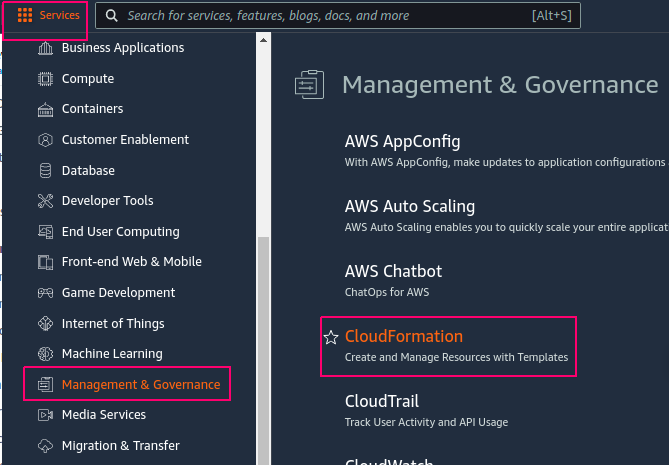Viewport: 669px width, 465px height.
Task: Select Management & Governance category
Action: pos(141,384)
